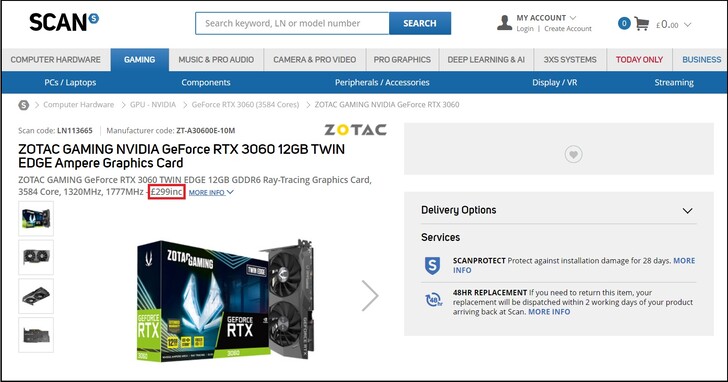Click scan code LN113665

[x=75, y=131]
